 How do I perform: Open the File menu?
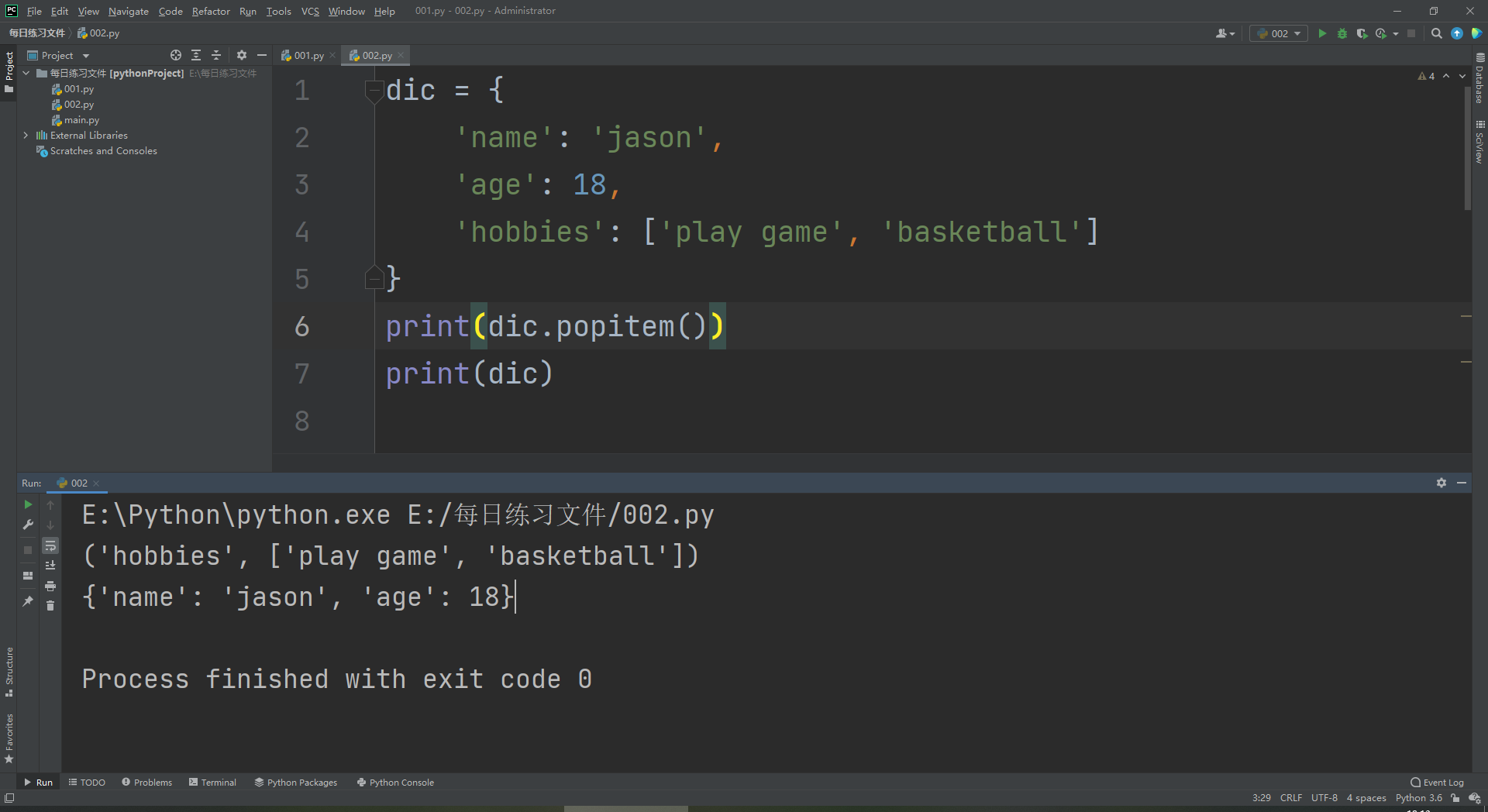pos(34,11)
